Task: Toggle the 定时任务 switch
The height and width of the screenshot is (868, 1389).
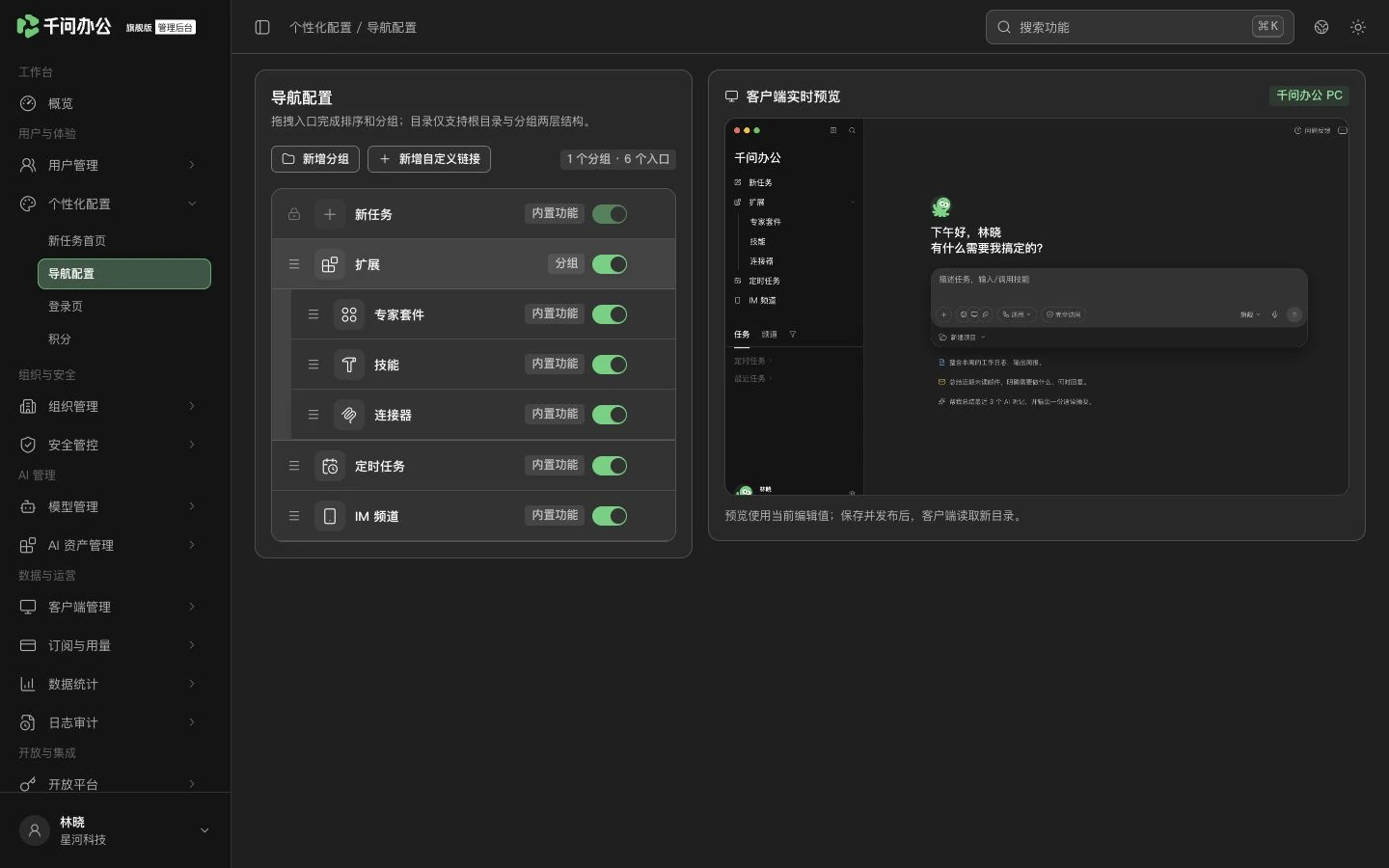Action: coord(610,466)
